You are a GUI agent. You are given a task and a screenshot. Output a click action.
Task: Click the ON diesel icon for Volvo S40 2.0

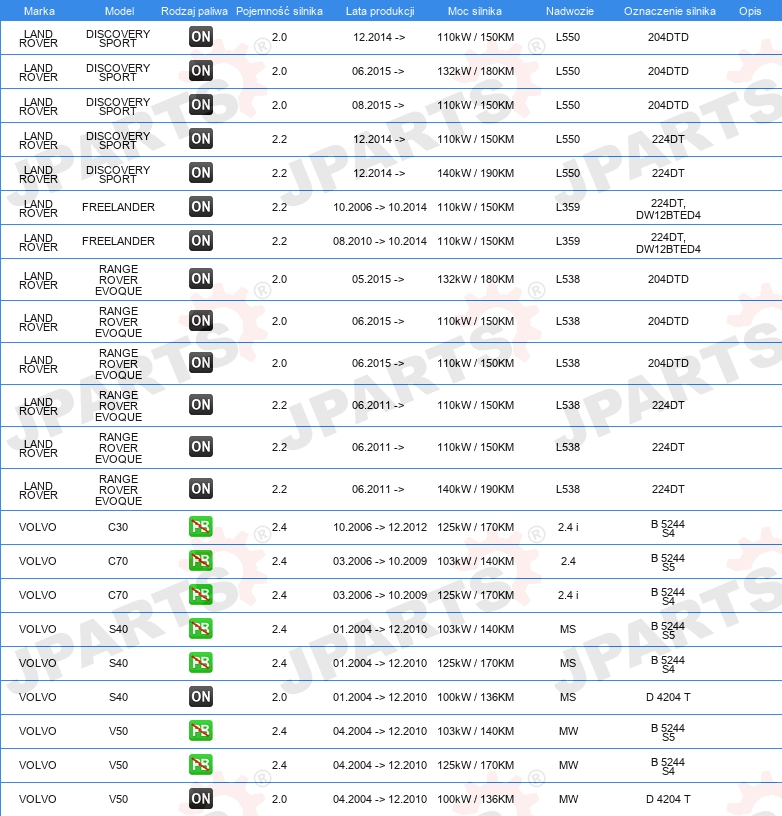pyautogui.click(x=201, y=697)
